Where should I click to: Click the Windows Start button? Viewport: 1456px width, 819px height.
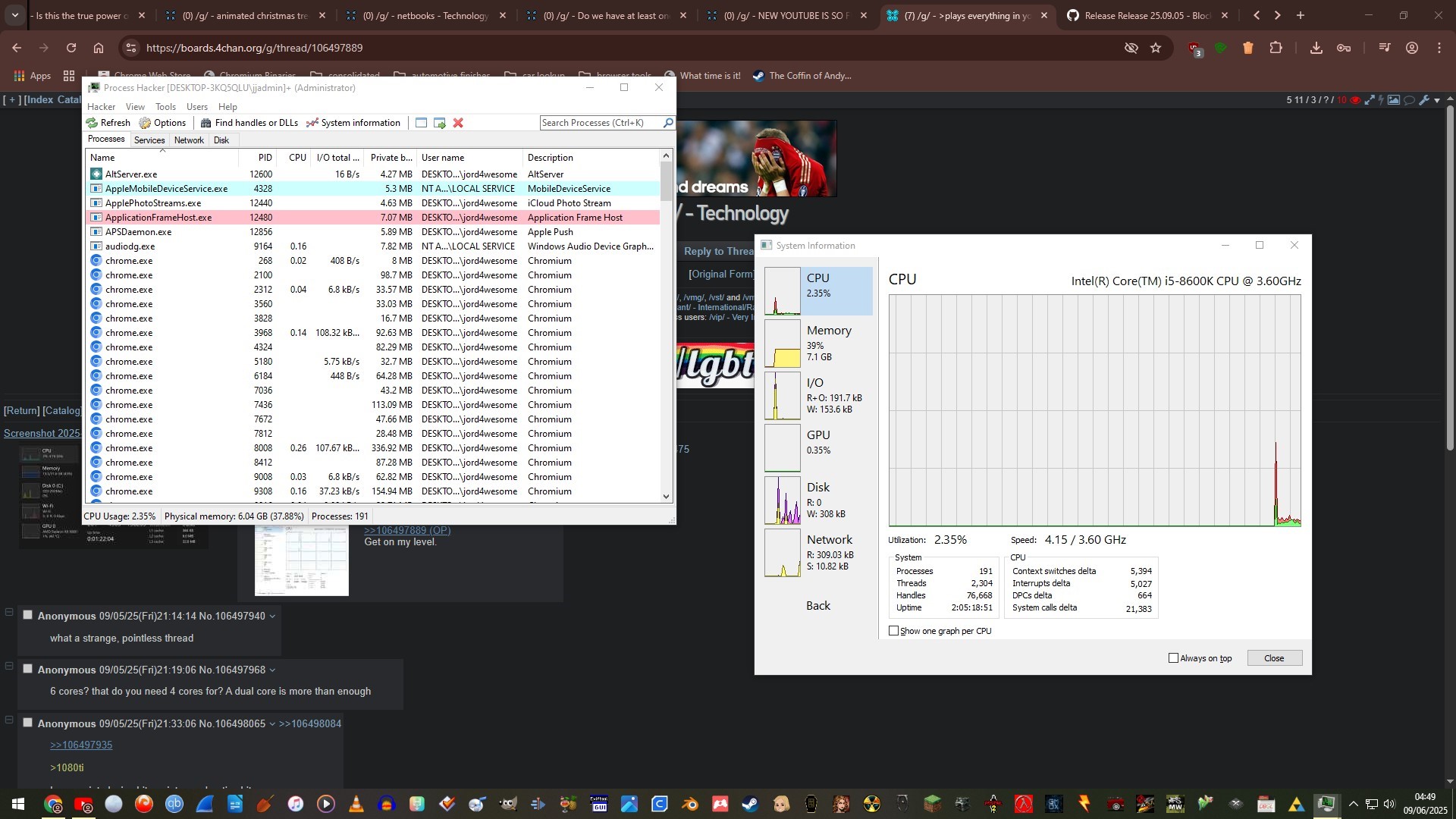point(17,804)
